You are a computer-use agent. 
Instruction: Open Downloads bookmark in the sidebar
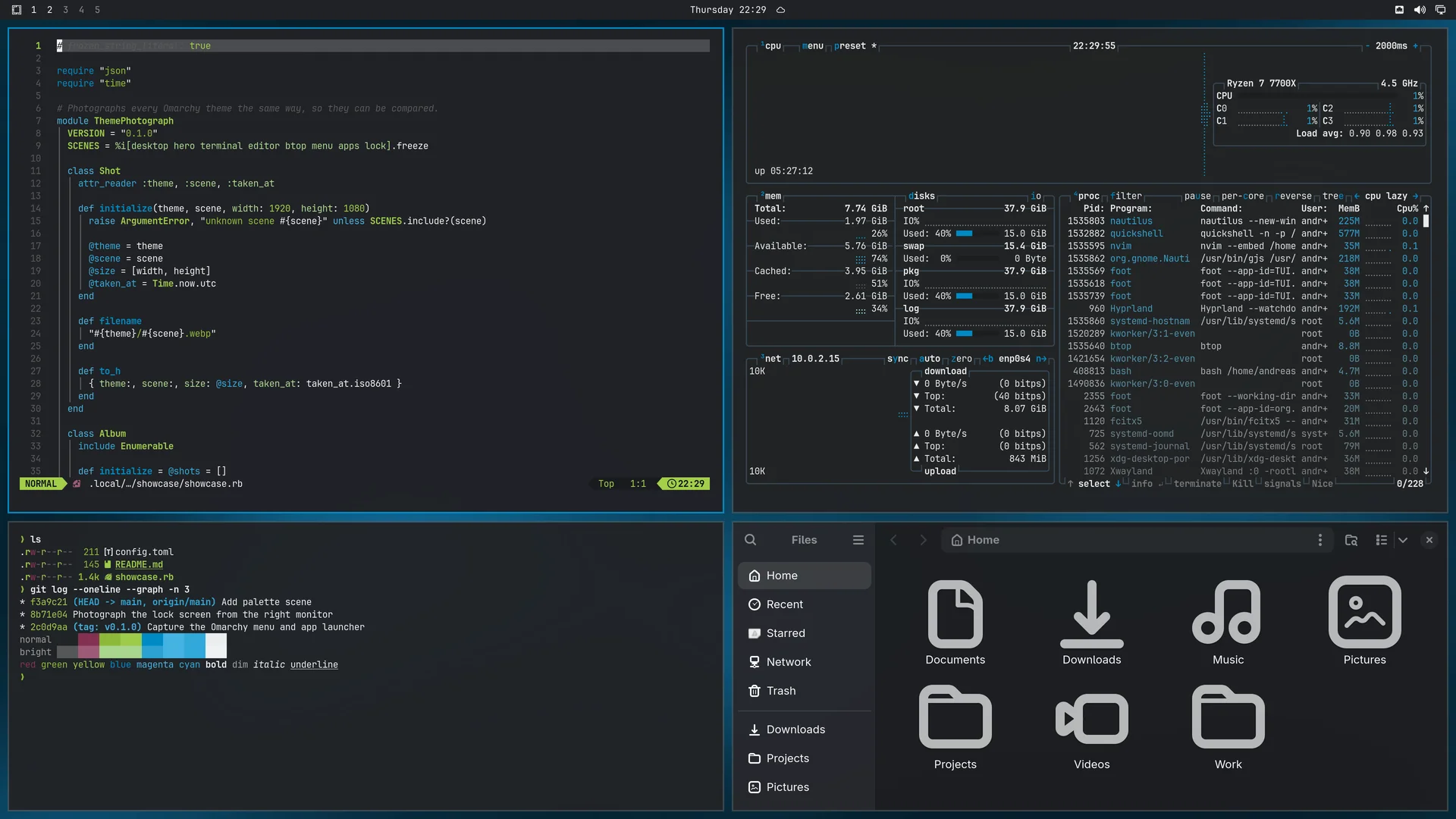(804, 730)
